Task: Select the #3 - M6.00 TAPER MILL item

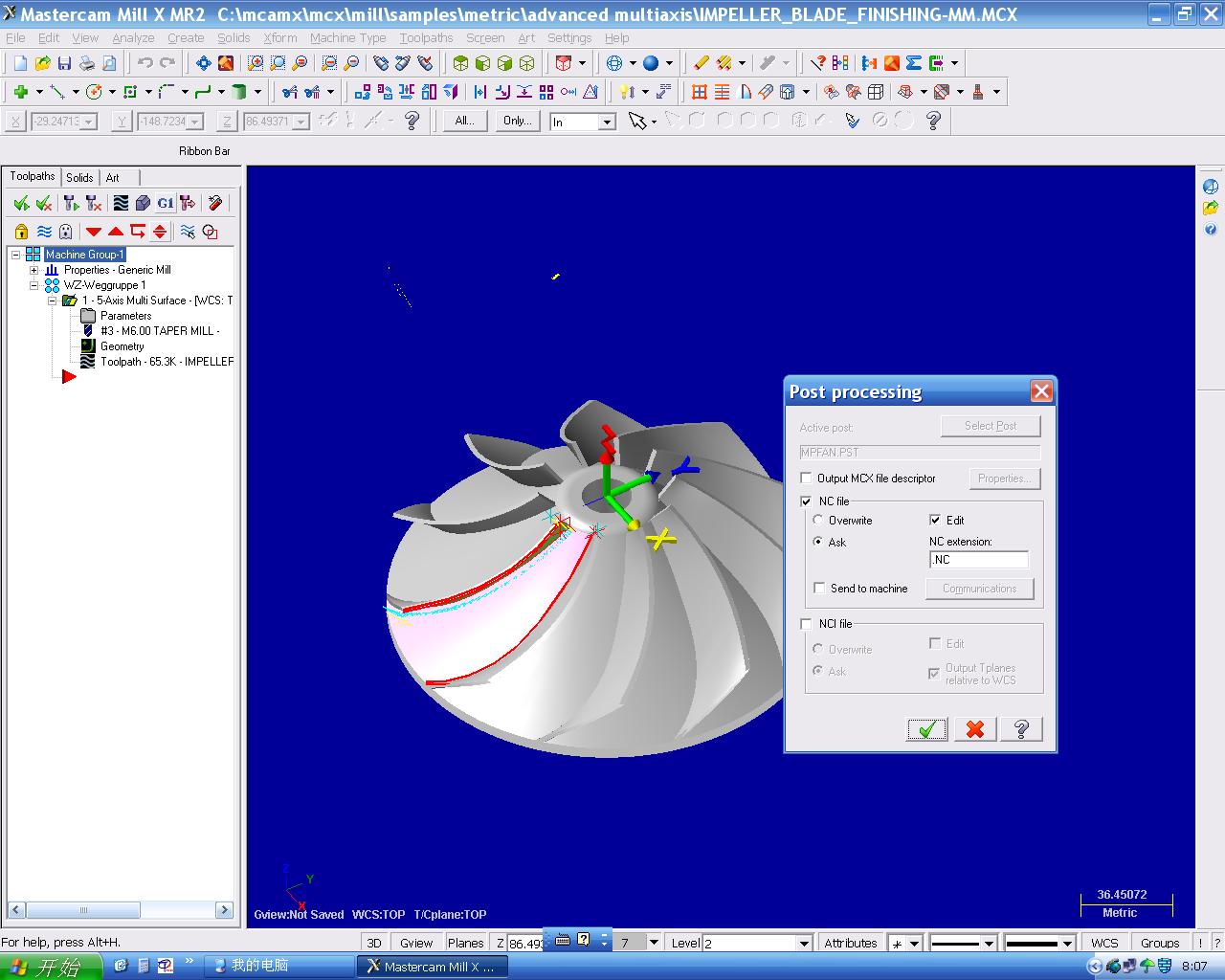Action: pyautogui.click(x=160, y=331)
